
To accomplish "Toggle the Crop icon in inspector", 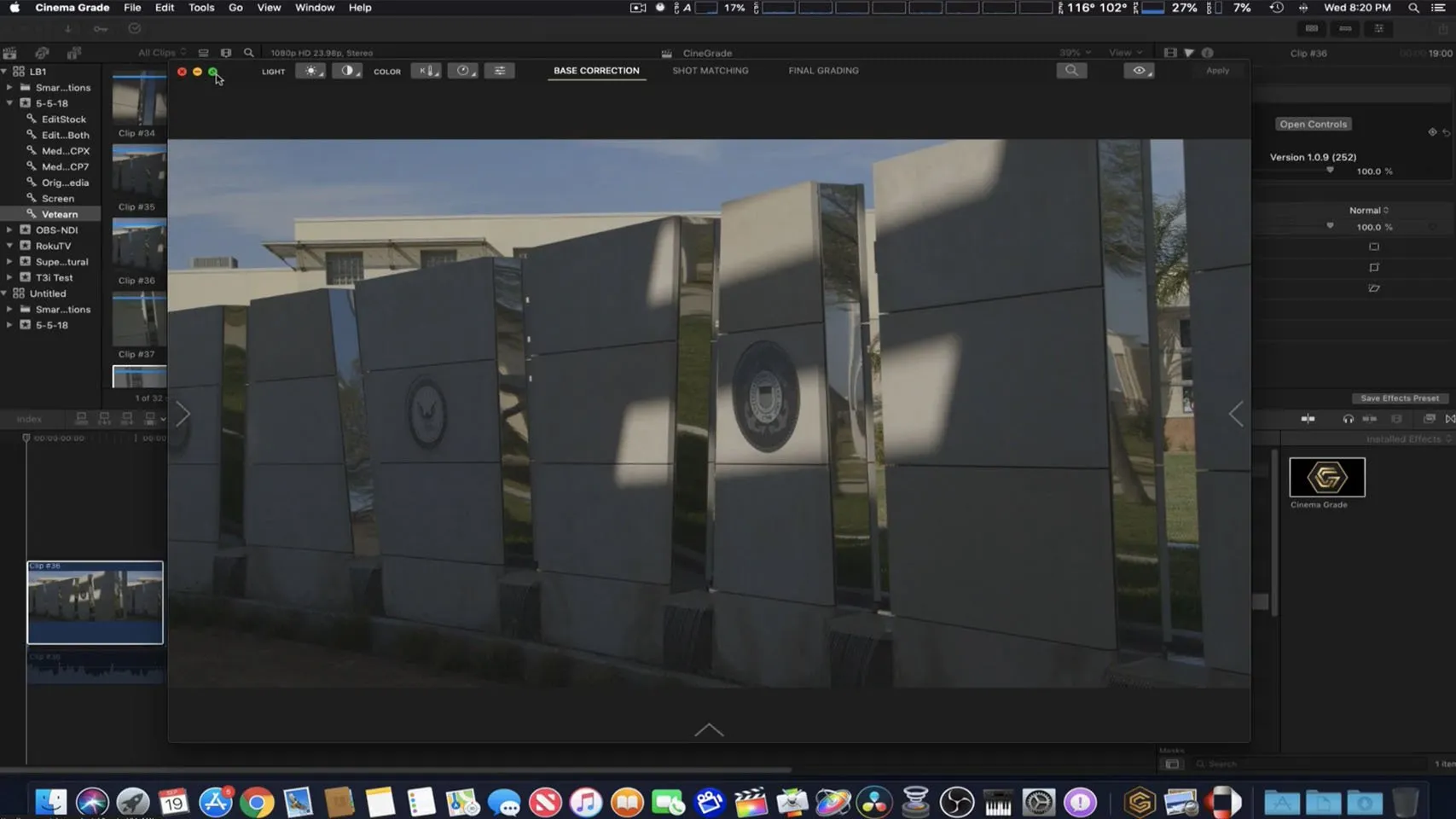I will click(1374, 268).
